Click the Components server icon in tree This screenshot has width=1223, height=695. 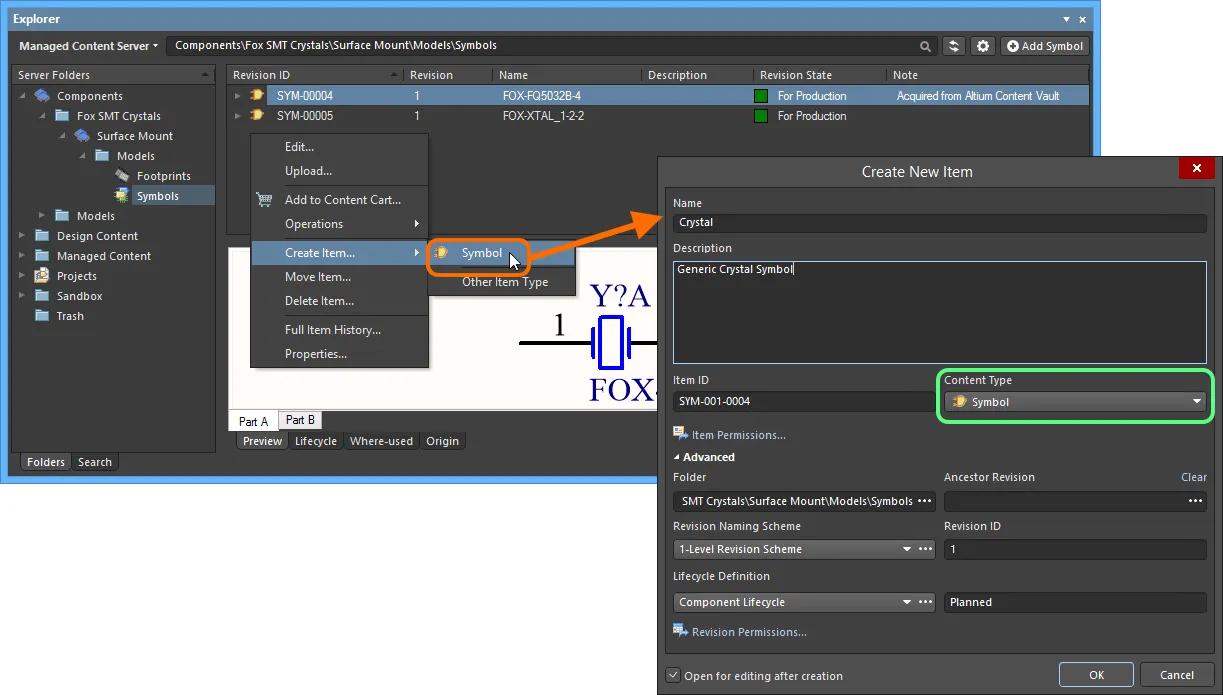click(42, 96)
